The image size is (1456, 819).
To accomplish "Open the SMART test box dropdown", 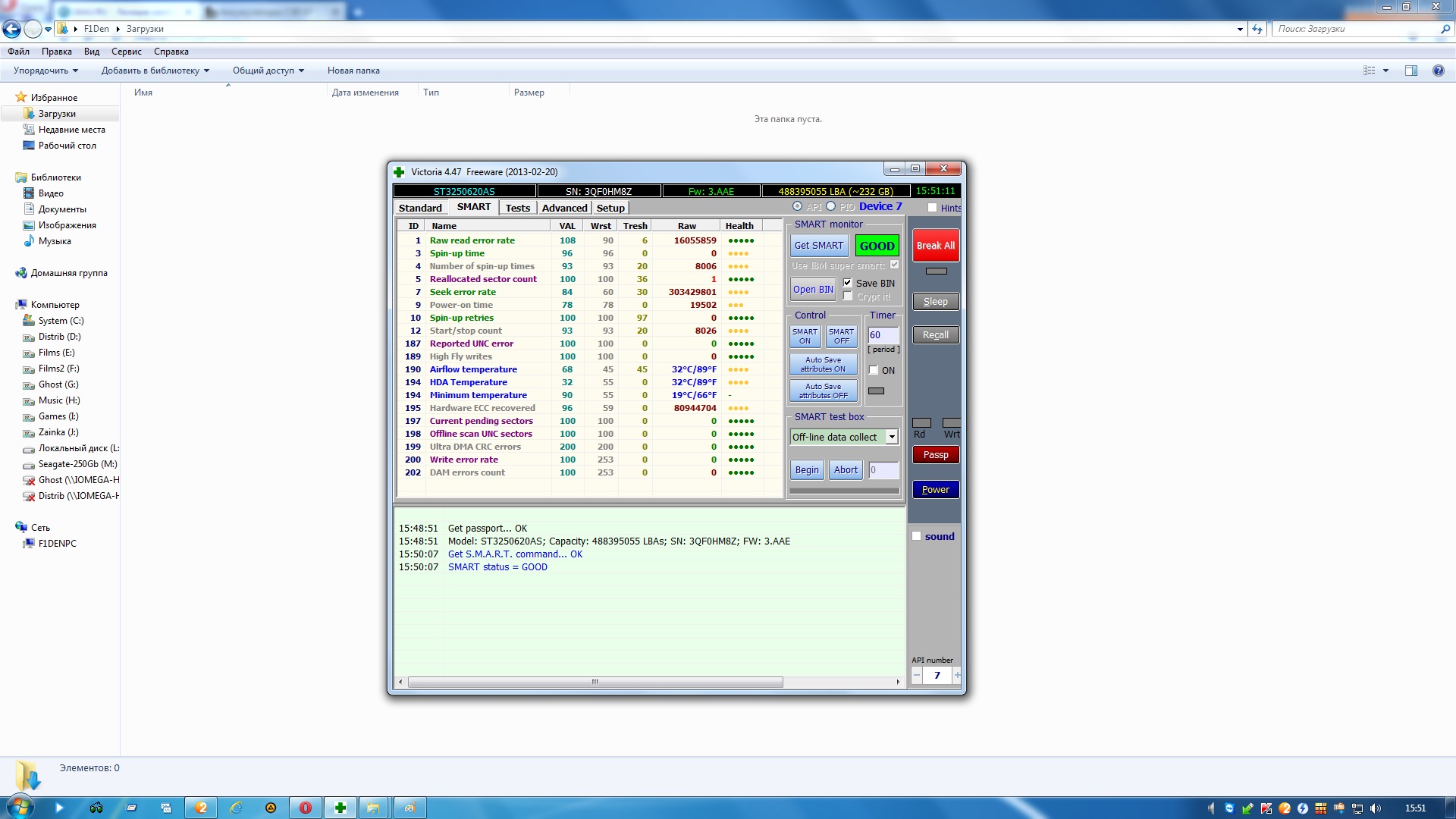I will pos(892,437).
